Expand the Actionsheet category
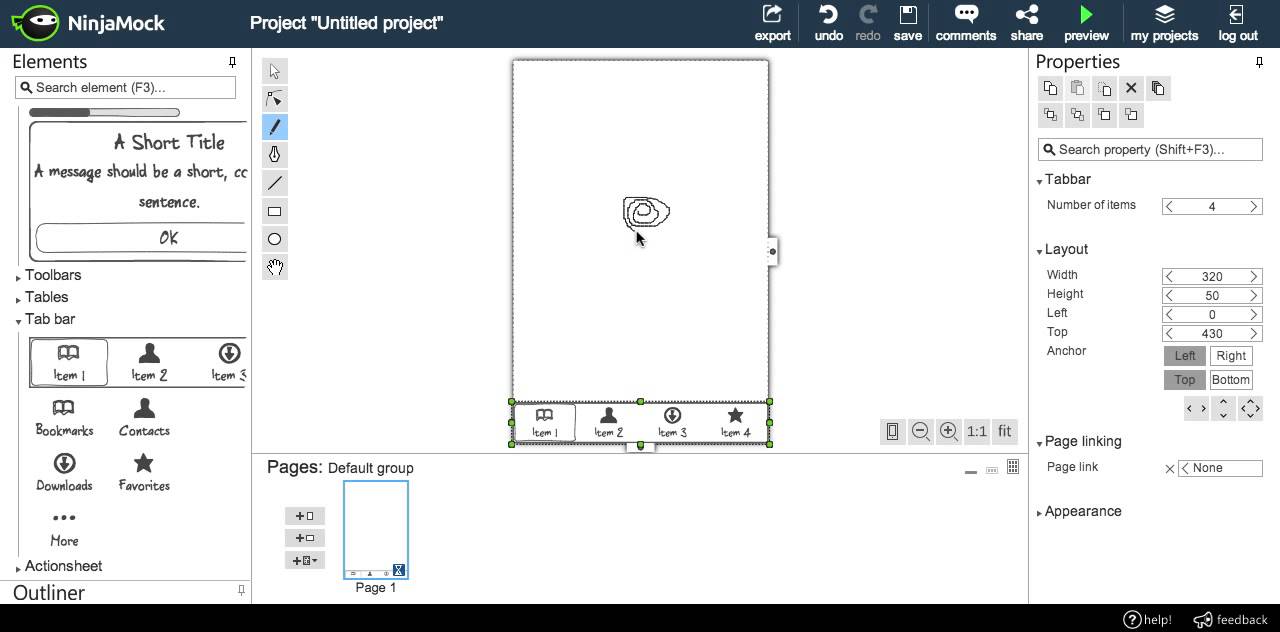Screen dimensions: 1280x632 click(x=63, y=566)
